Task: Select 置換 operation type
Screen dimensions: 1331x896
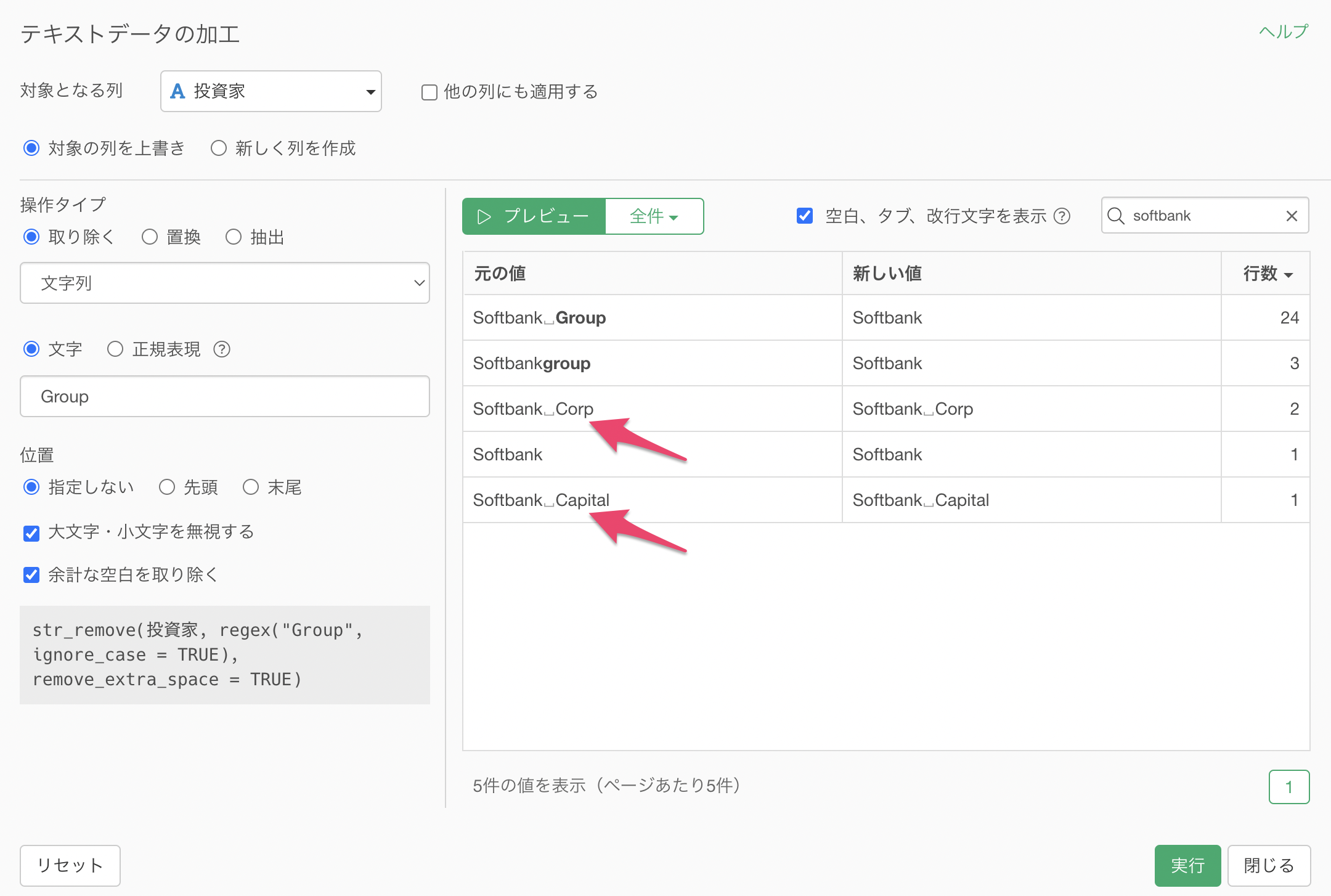Action: pyautogui.click(x=150, y=237)
